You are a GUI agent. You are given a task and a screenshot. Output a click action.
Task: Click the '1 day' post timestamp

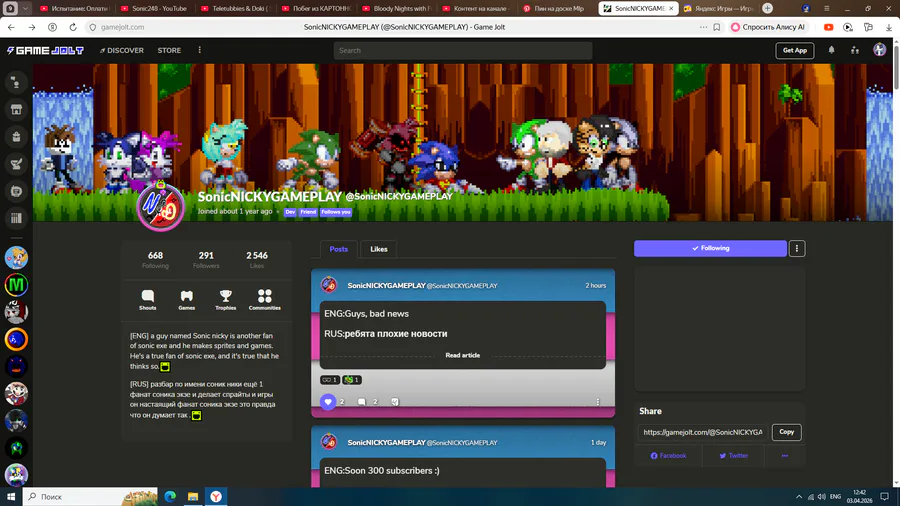[x=598, y=442]
